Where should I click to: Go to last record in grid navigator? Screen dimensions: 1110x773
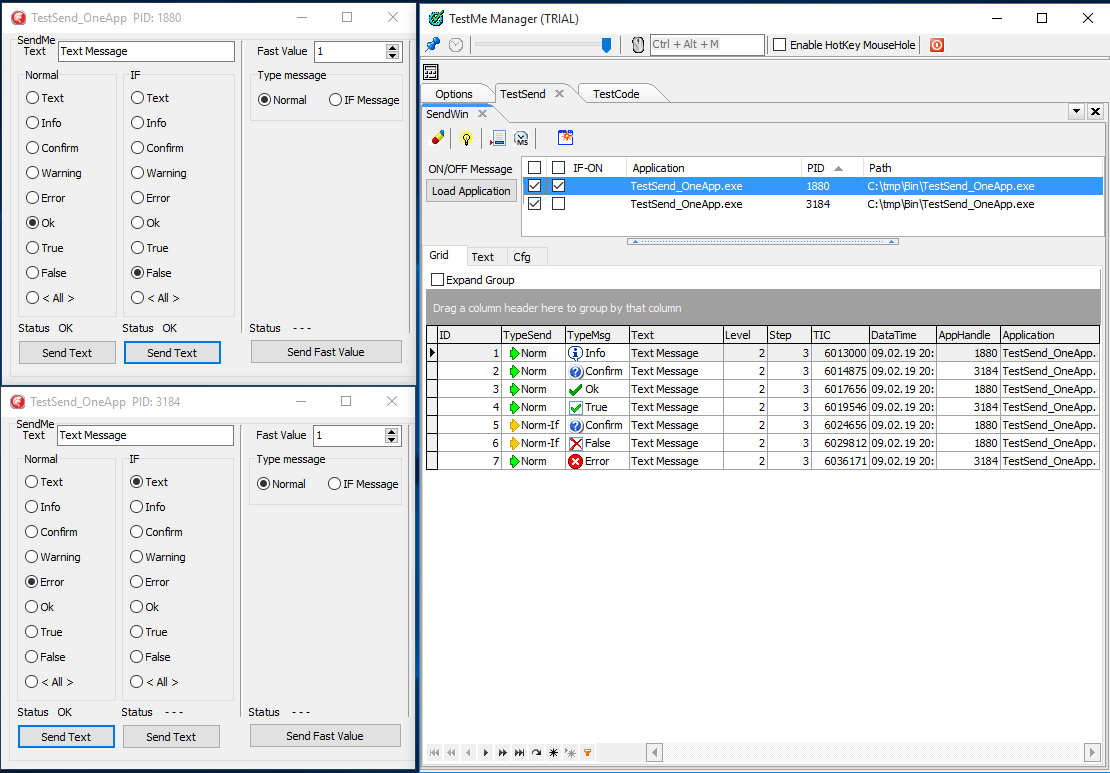pyautogui.click(x=519, y=752)
